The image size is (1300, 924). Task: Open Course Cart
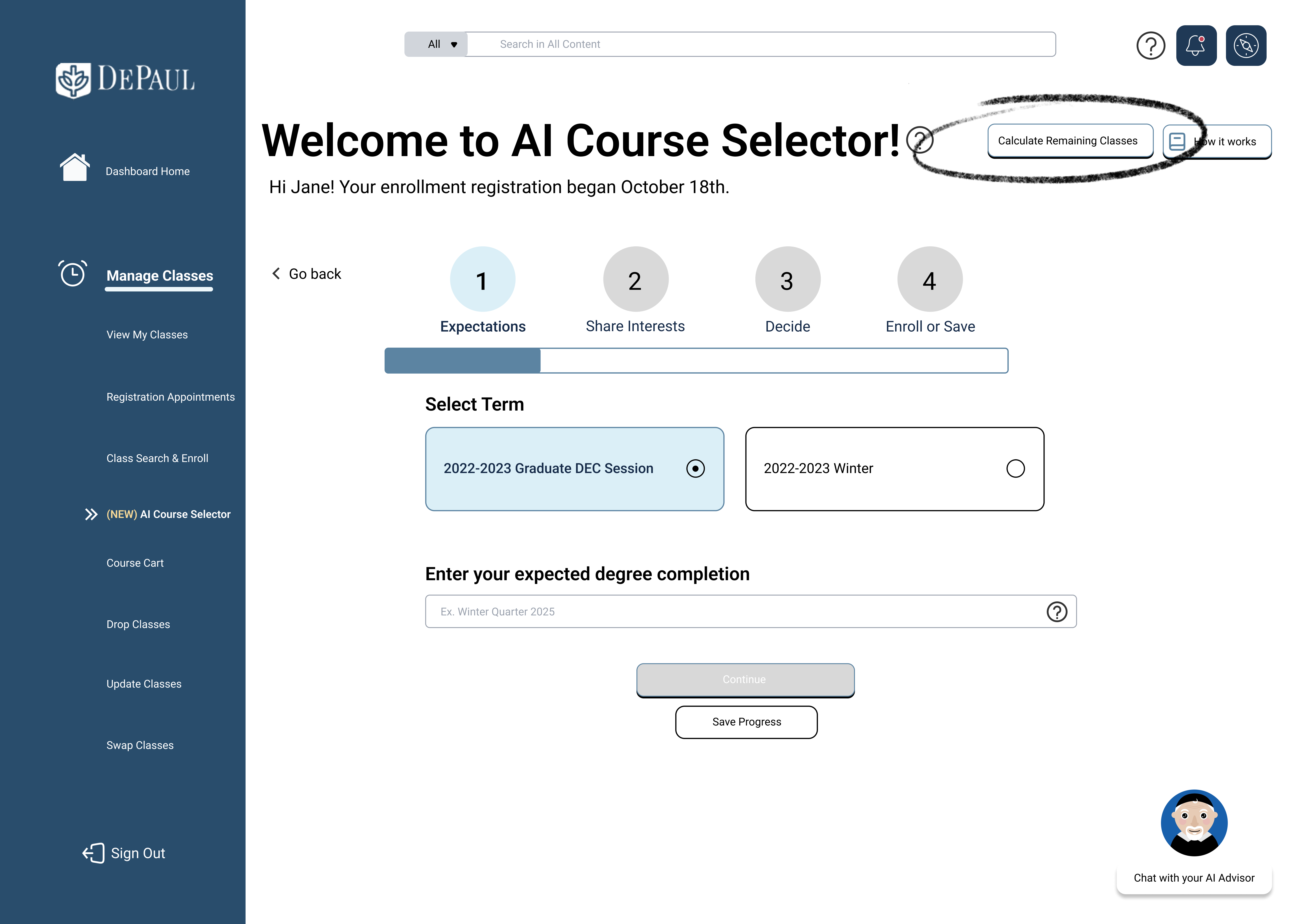tap(135, 563)
